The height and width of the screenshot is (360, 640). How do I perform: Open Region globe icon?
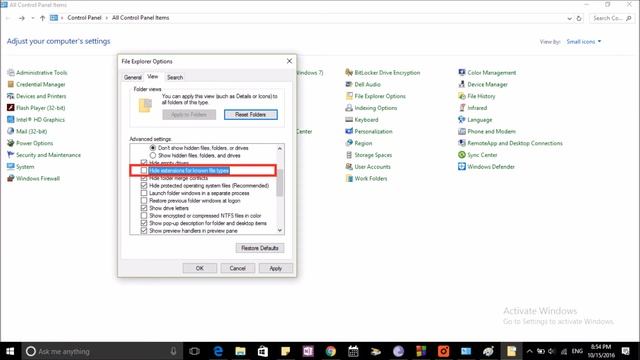(x=349, y=143)
